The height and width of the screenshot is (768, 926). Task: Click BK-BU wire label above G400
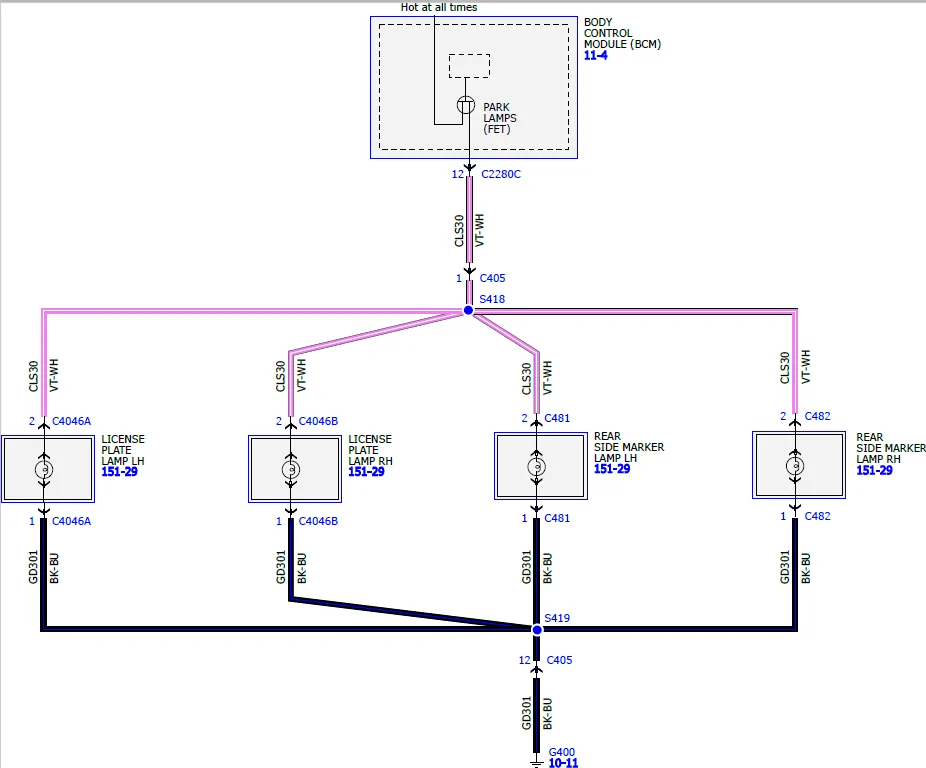(x=547, y=713)
